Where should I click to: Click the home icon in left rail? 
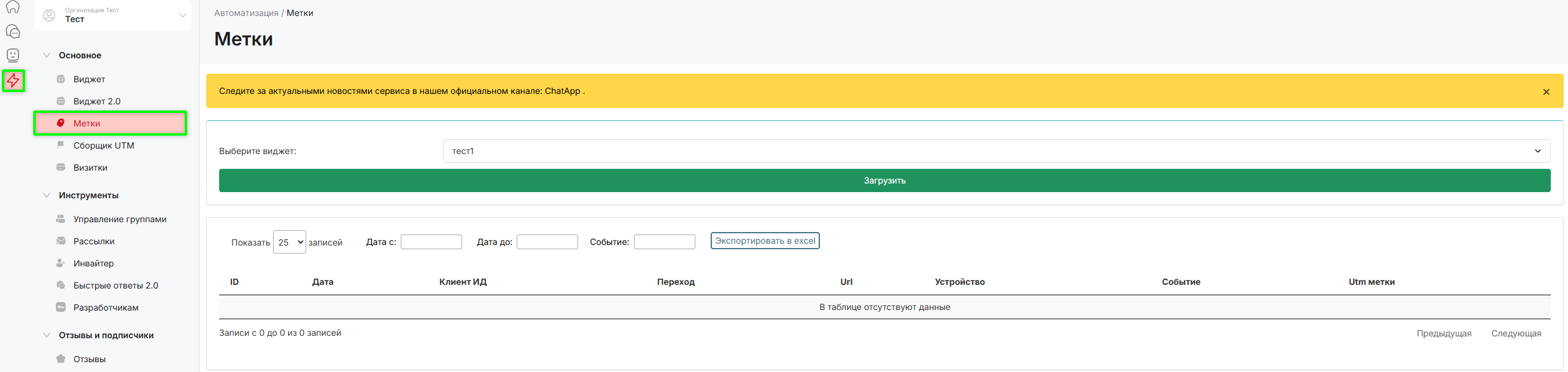(13, 7)
